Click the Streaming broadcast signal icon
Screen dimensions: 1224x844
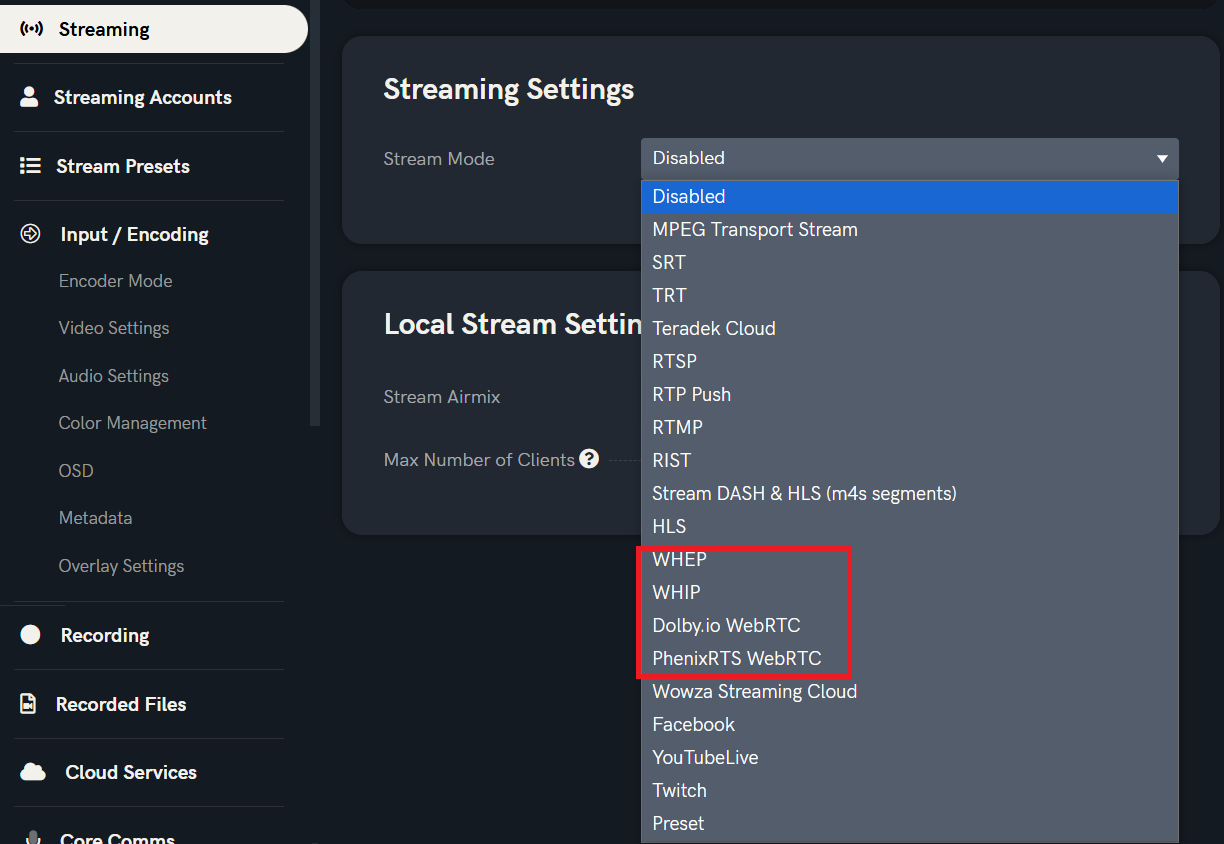[32, 29]
